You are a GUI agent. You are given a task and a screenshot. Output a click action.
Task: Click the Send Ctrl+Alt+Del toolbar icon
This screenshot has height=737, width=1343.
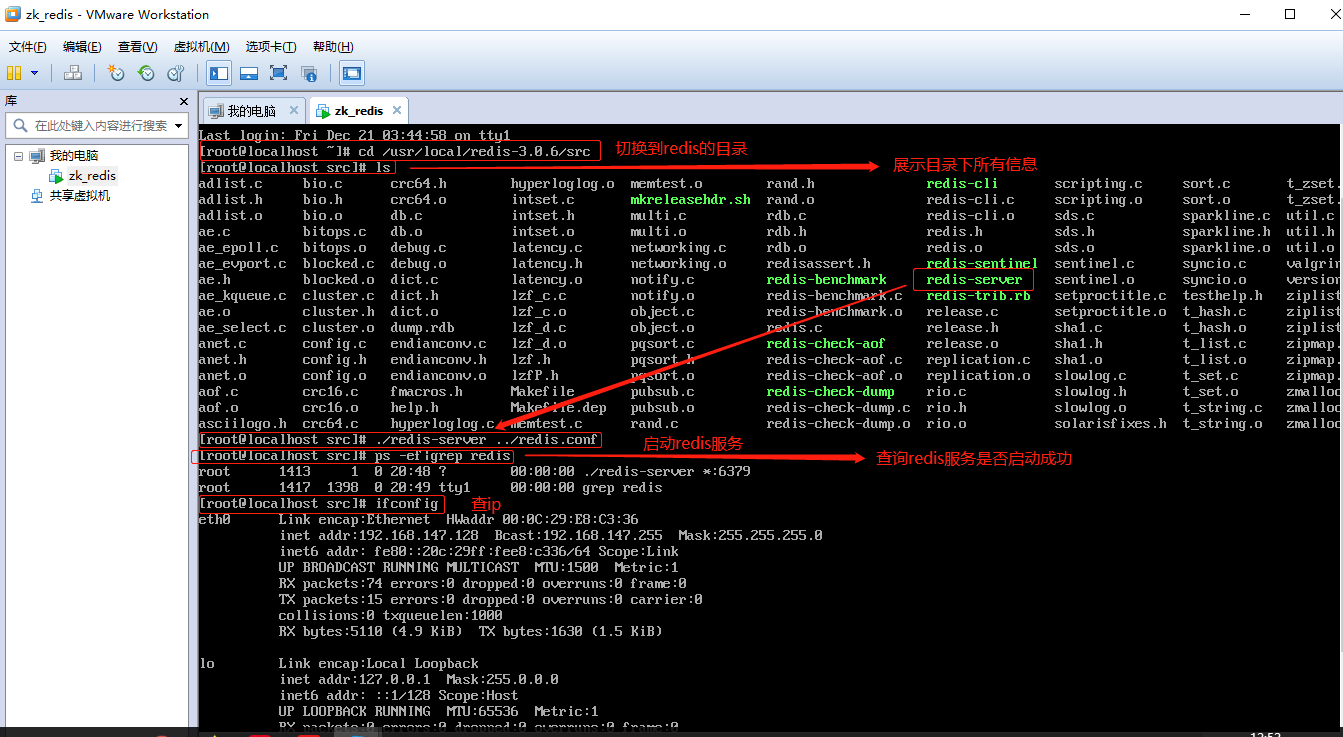[73, 73]
